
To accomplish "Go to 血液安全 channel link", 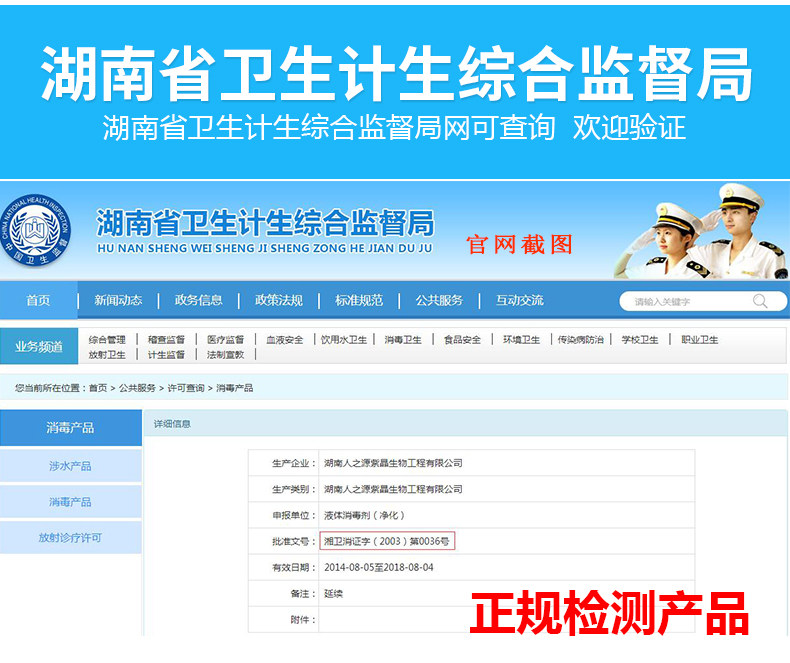I will click(x=285, y=340).
